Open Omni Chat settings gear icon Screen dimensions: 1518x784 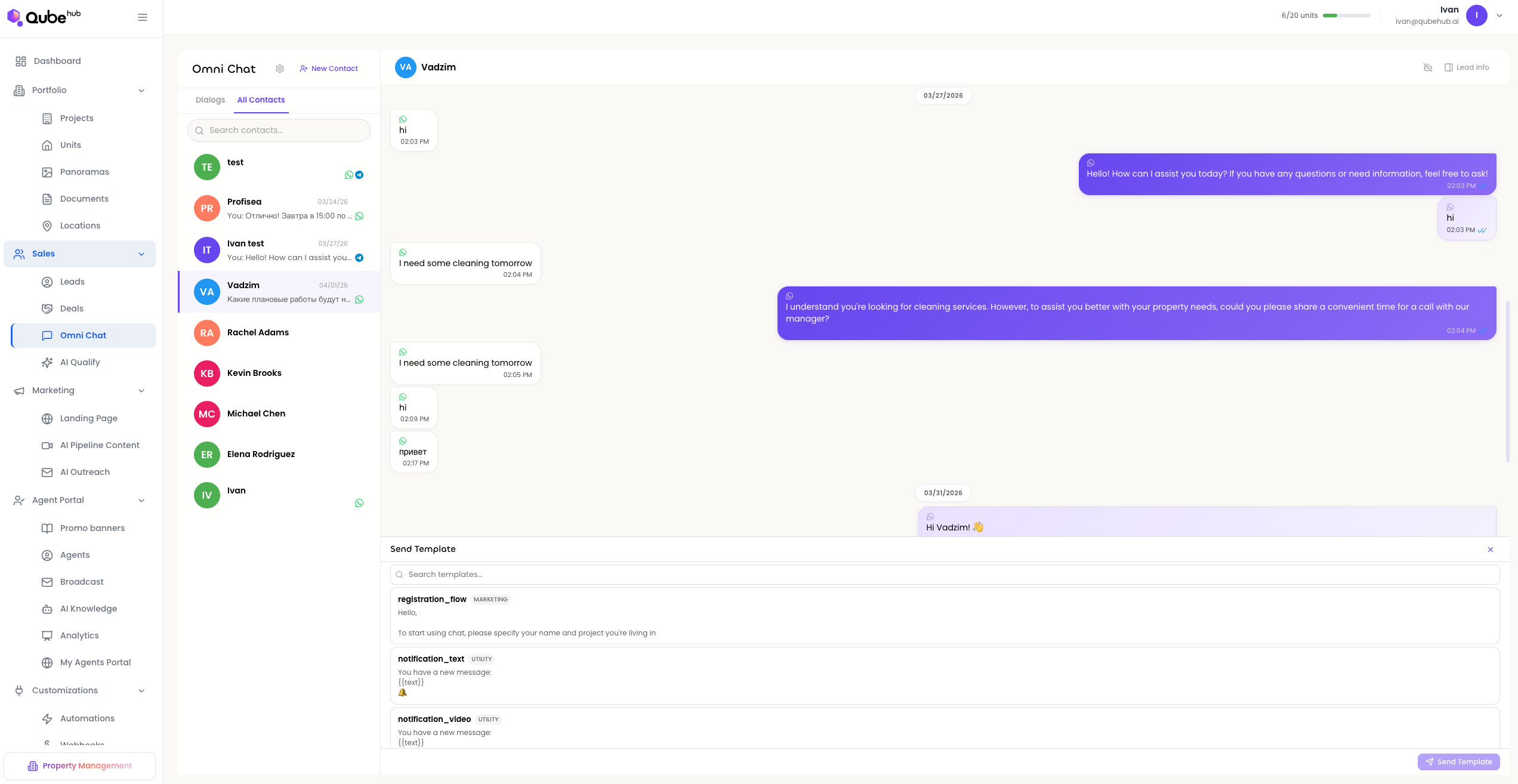(280, 69)
